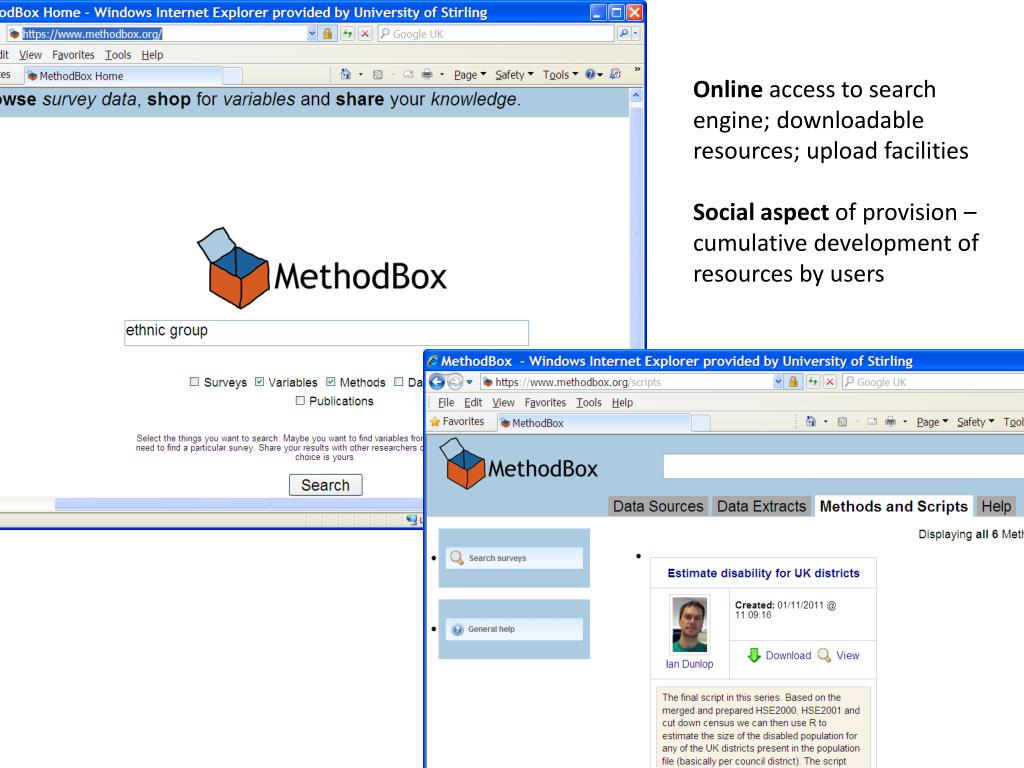Open Ian Dunlop's profile photo
This screenshot has width=1024, height=768.
pyautogui.click(x=690, y=624)
